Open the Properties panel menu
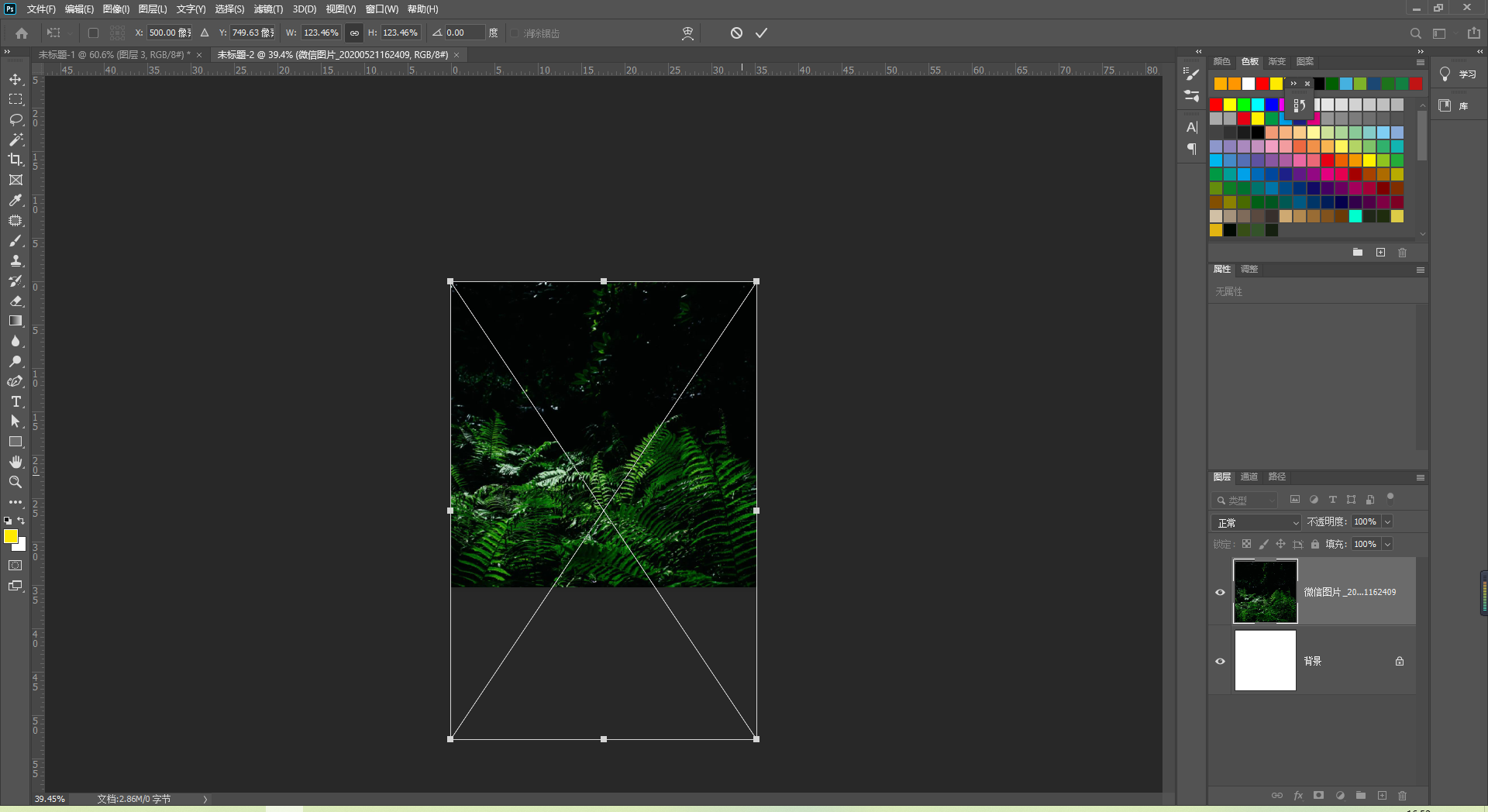1488x812 pixels. coord(1421,270)
